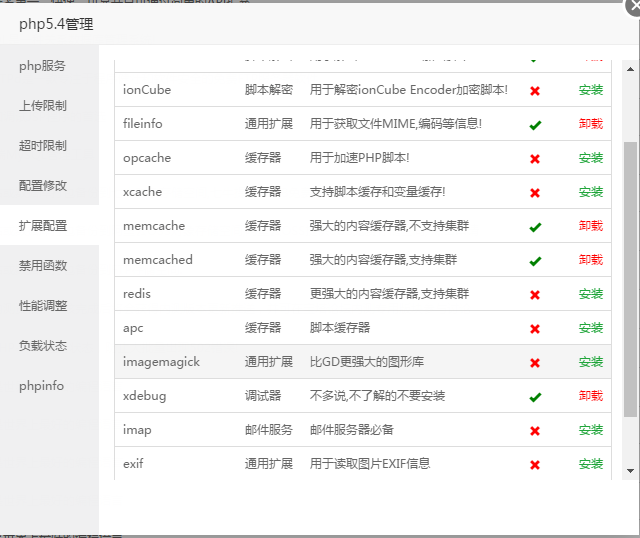640x538 pixels.
Task: Click the fileinfo extension name
Action: (142, 124)
